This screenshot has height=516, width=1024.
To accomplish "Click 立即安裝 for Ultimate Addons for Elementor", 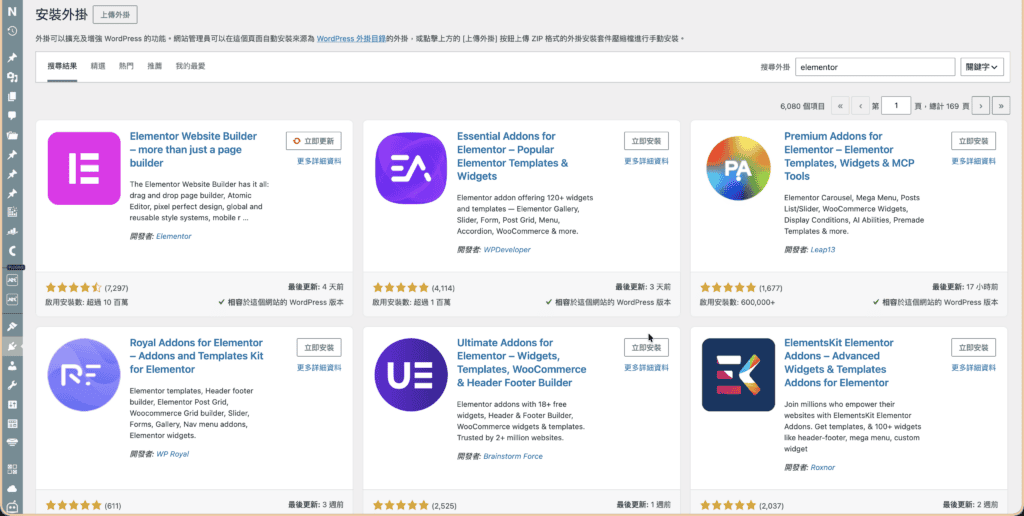I will coord(646,347).
